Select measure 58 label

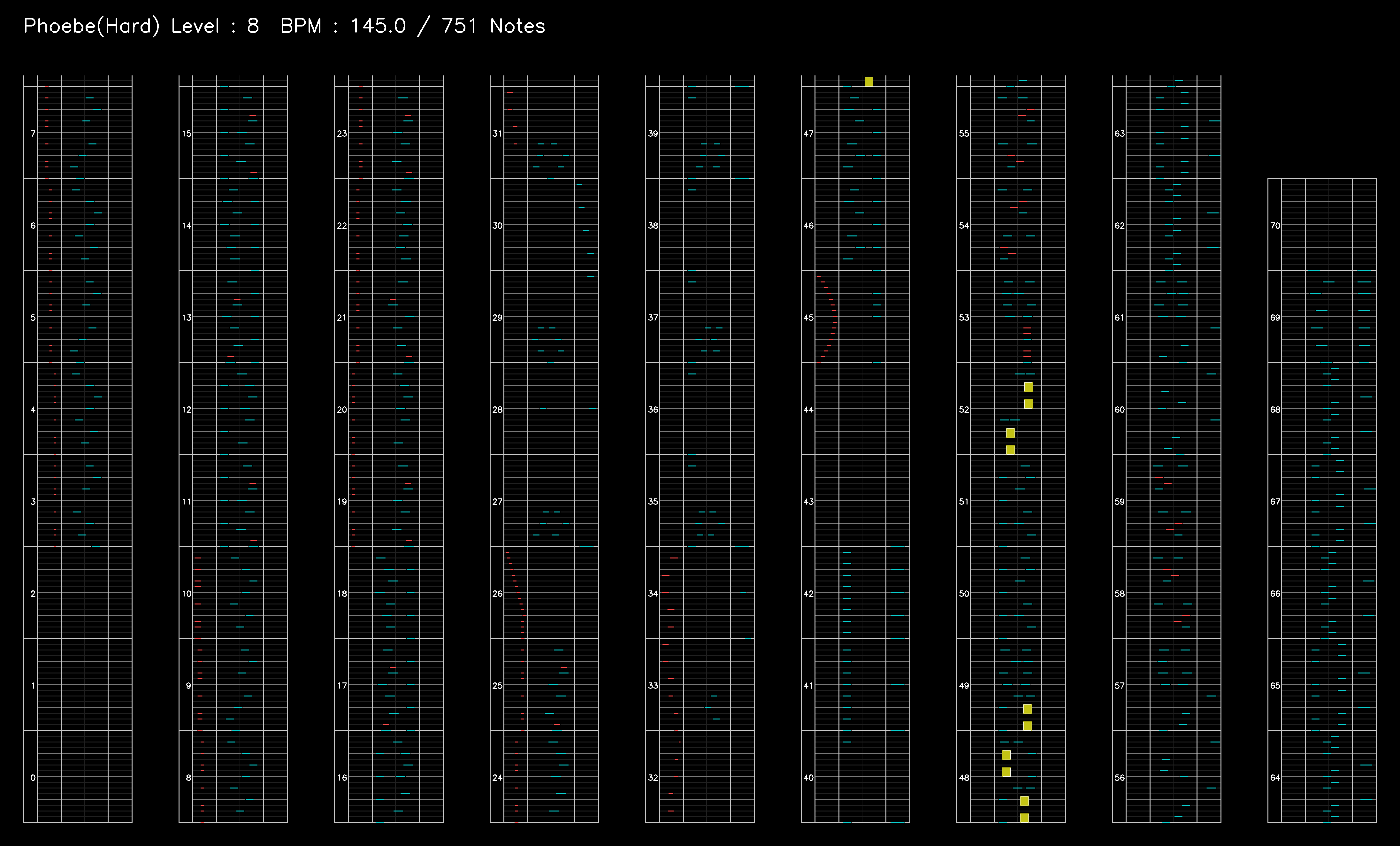tap(1120, 594)
